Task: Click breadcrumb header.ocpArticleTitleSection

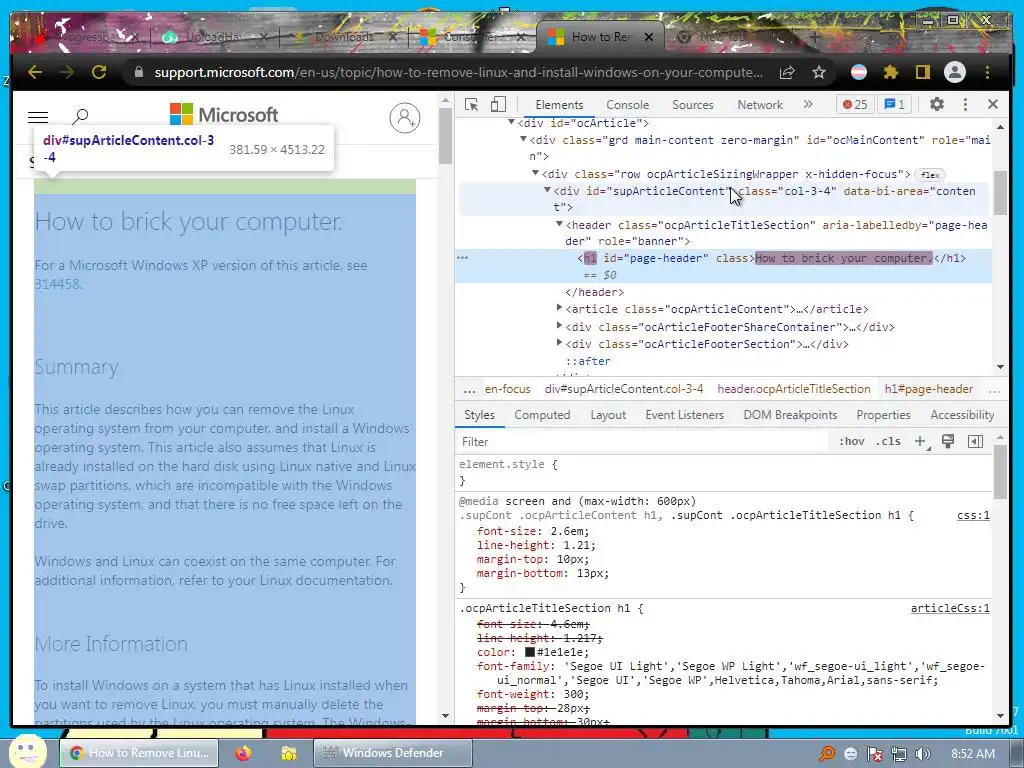Action: click(793, 389)
